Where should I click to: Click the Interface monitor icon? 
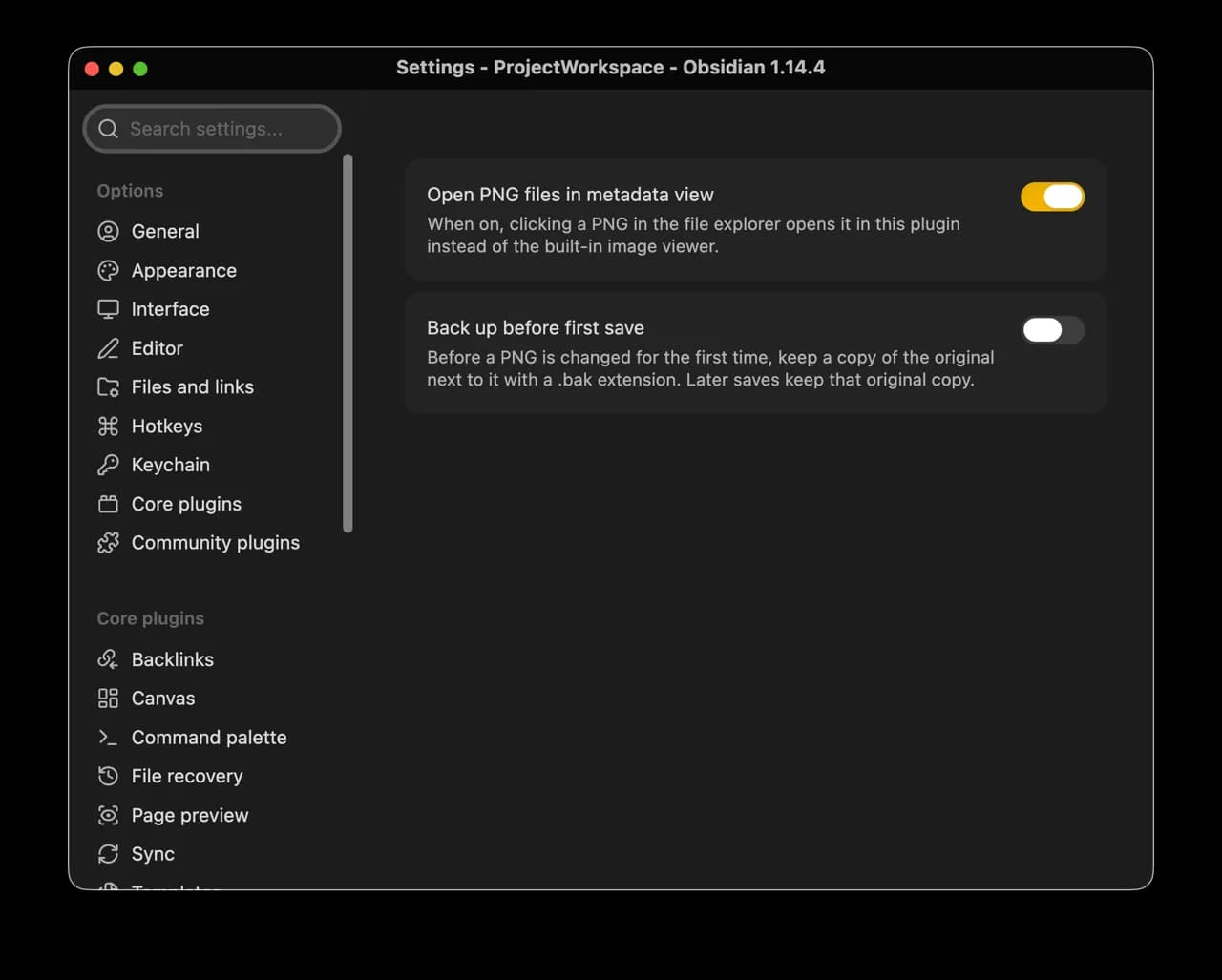pos(108,309)
